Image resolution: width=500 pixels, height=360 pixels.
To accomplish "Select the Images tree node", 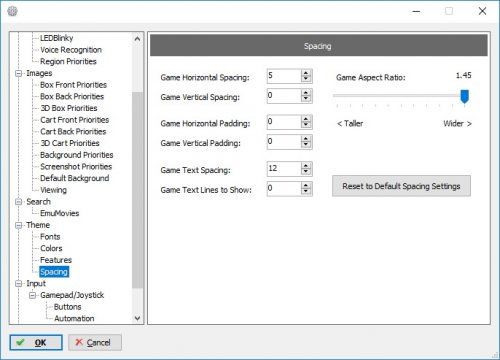I will (x=39, y=73).
